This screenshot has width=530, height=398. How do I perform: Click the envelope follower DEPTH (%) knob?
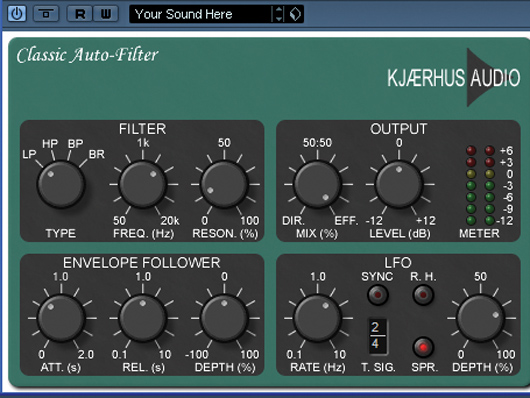[224, 318]
